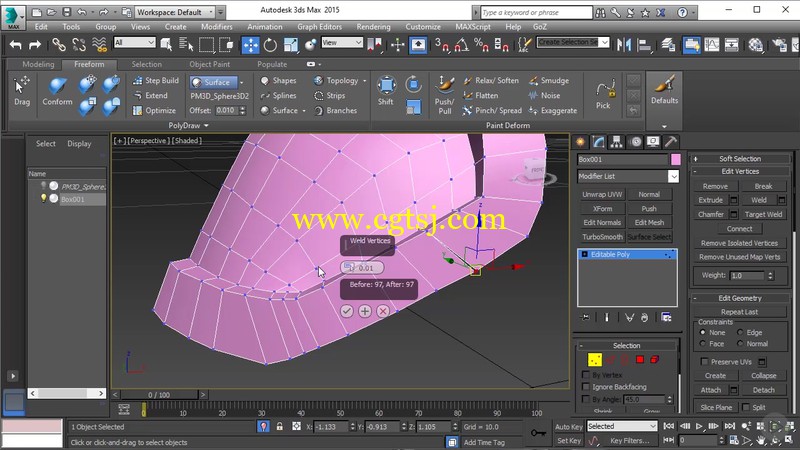The height and width of the screenshot is (450, 800).
Task: Open reference coordinate View dropdown
Action: click(x=341, y=42)
